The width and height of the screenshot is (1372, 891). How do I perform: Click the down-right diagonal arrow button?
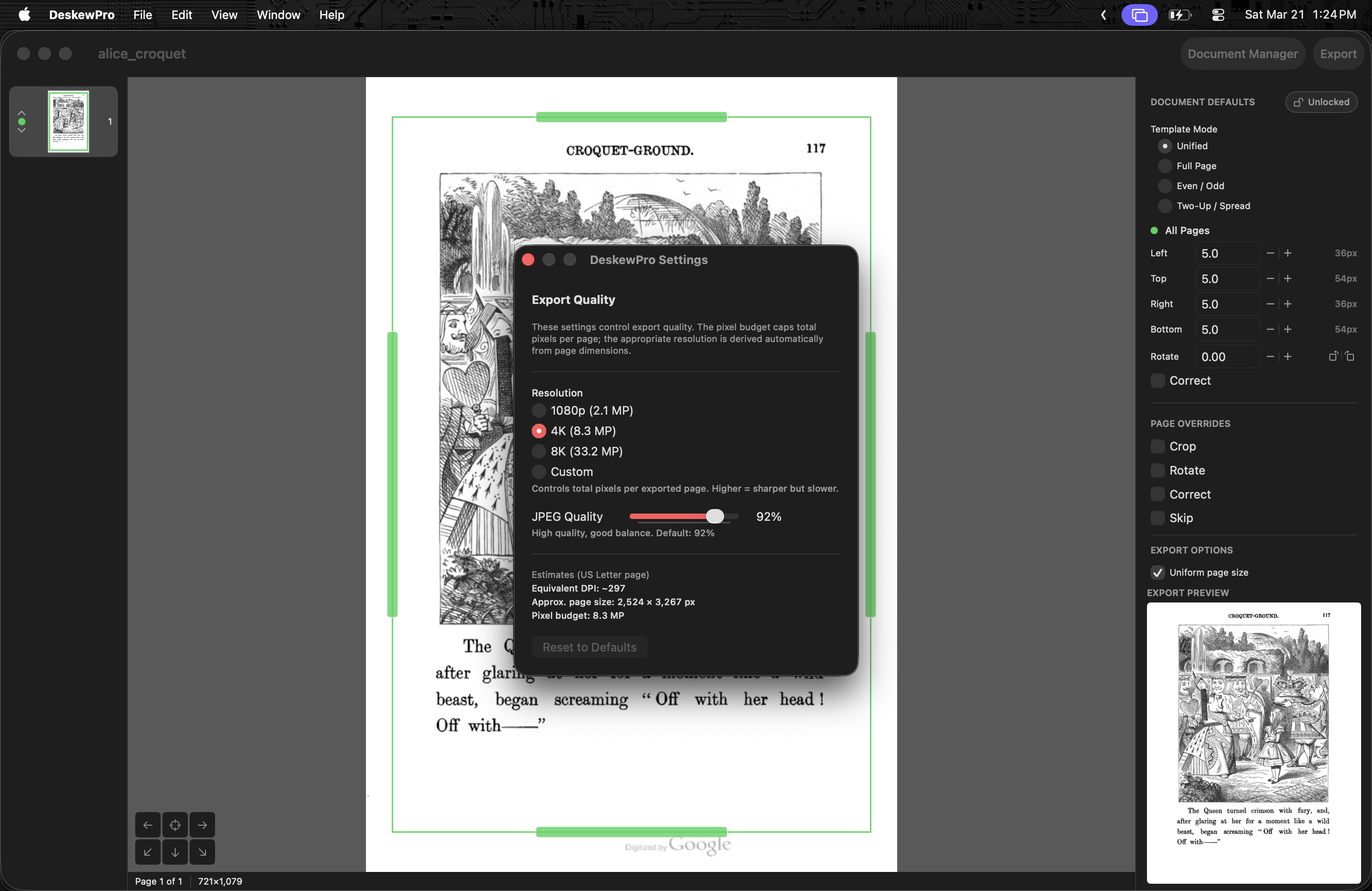(202, 852)
